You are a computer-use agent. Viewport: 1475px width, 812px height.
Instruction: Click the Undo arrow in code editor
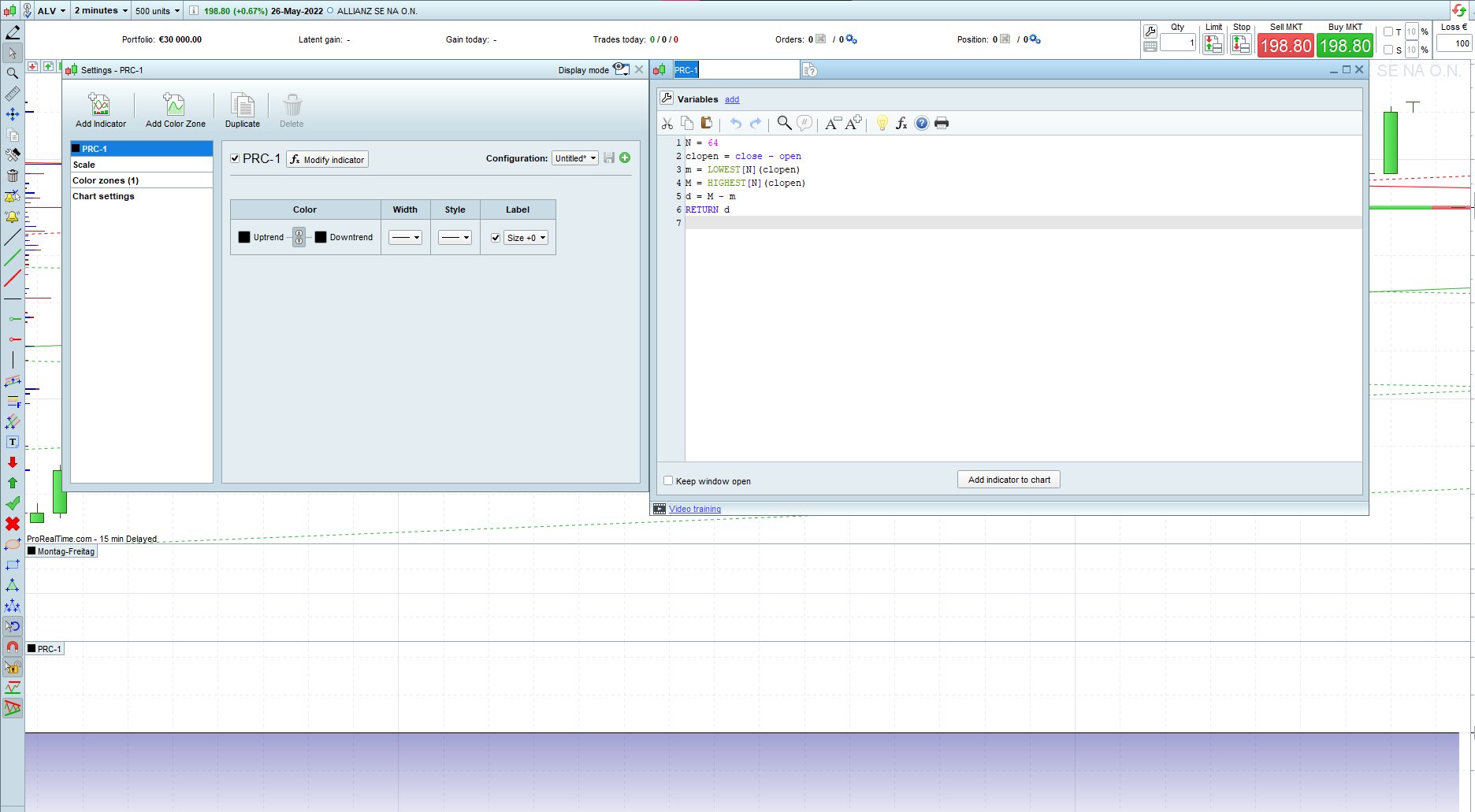735,123
